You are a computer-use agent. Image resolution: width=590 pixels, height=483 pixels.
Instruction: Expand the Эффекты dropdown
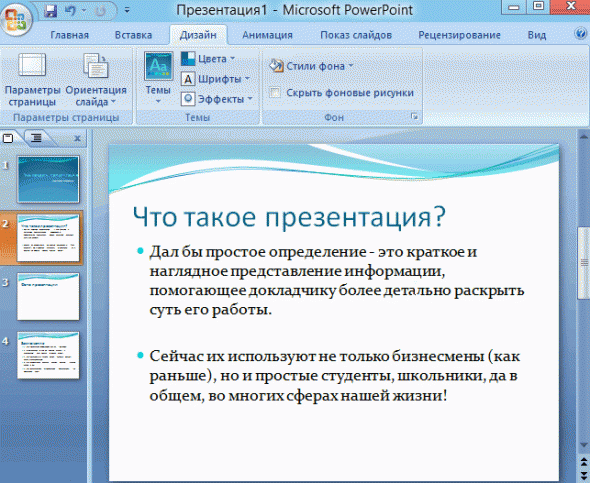click(217, 99)
